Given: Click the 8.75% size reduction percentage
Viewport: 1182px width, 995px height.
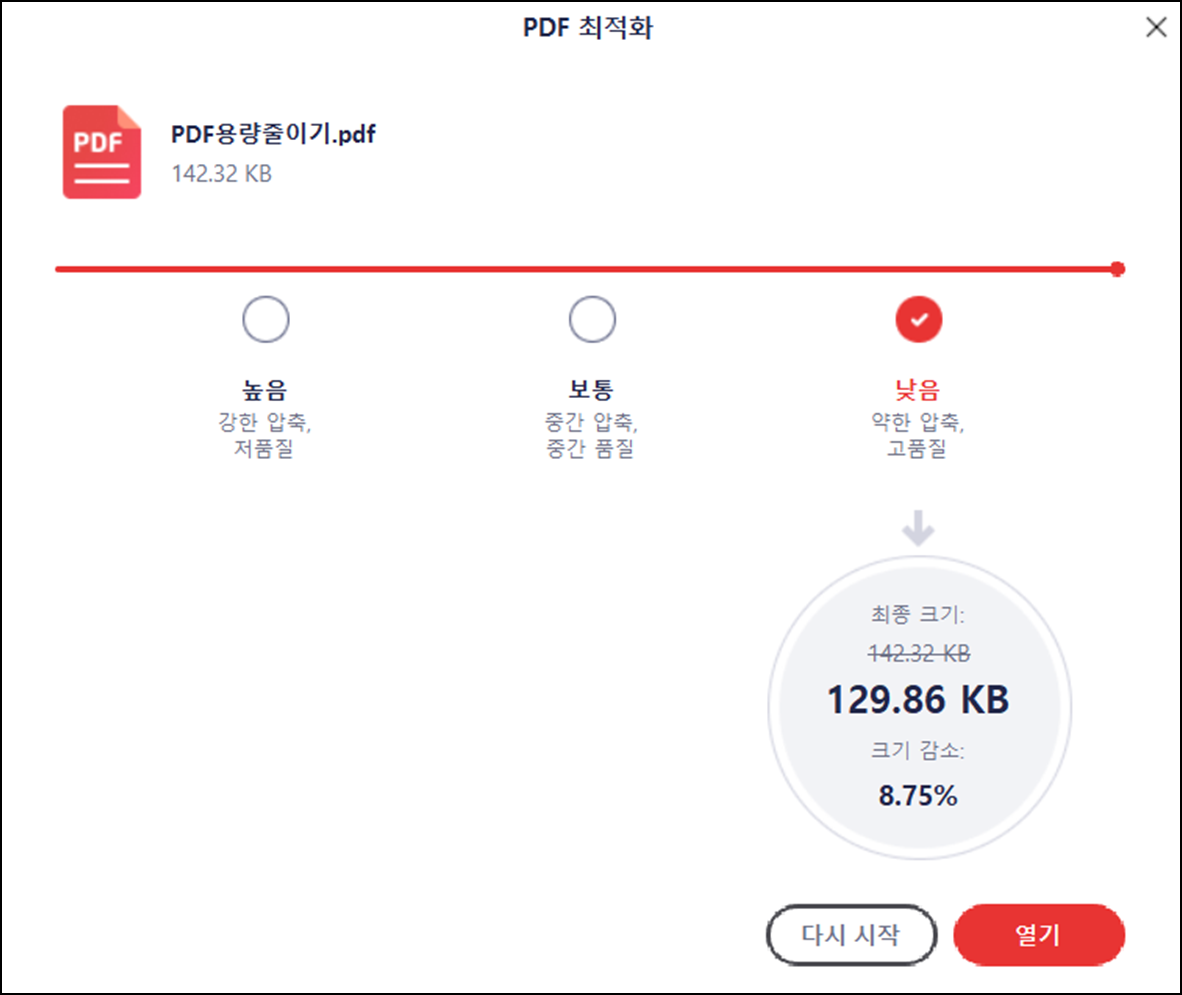Looking at the screenshot, I should click(917, 796).
